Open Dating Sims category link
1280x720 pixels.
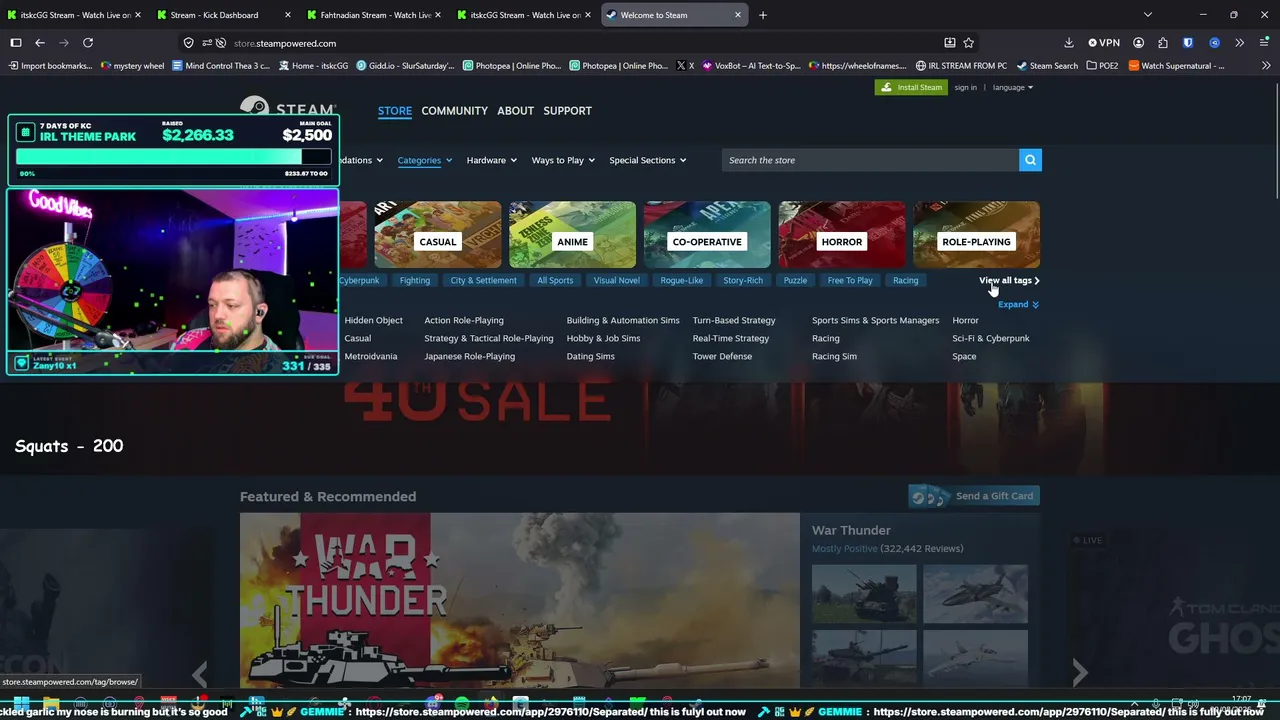click(591, 356)
